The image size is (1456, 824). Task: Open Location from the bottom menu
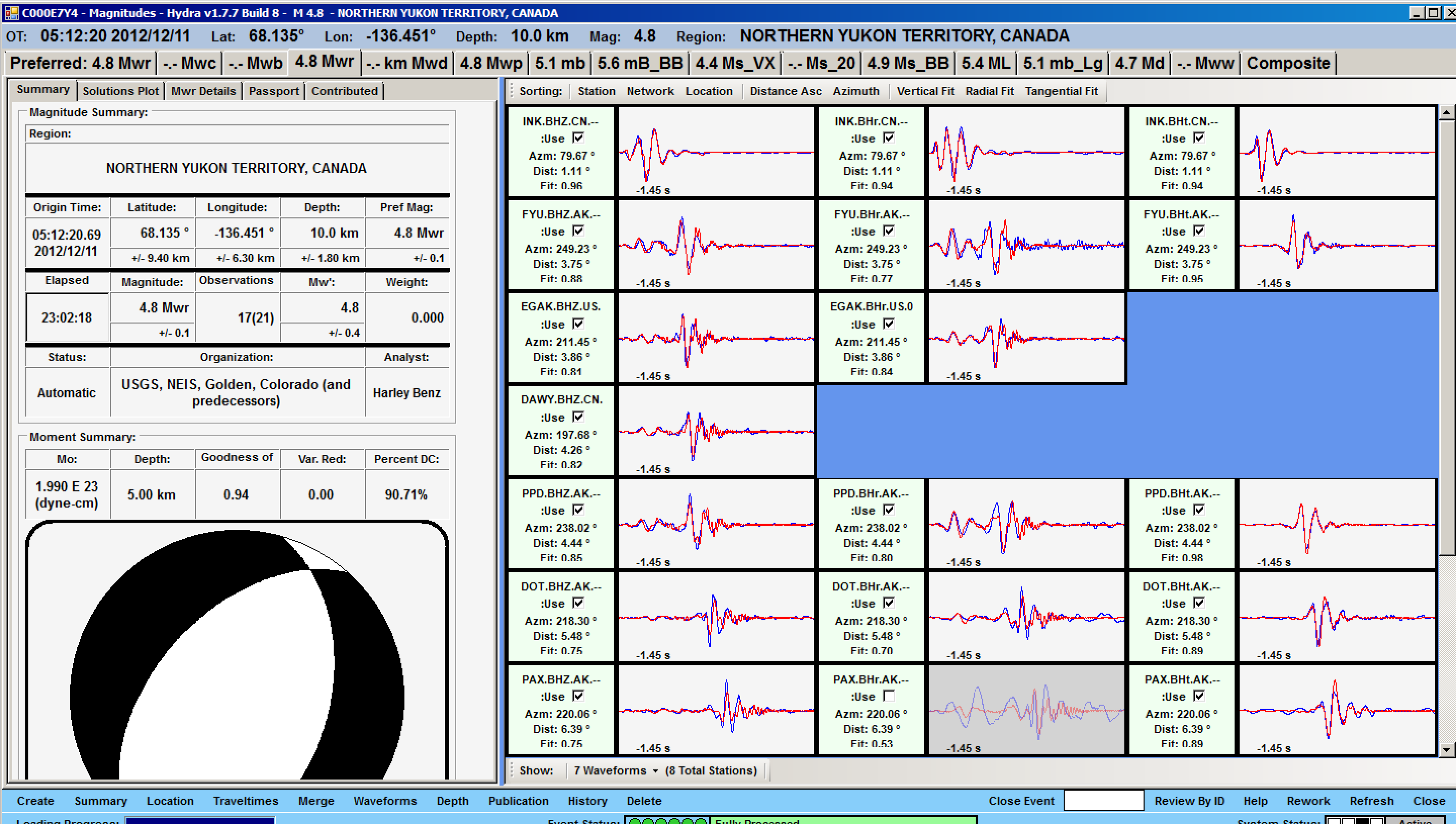[x=170, y=800]
